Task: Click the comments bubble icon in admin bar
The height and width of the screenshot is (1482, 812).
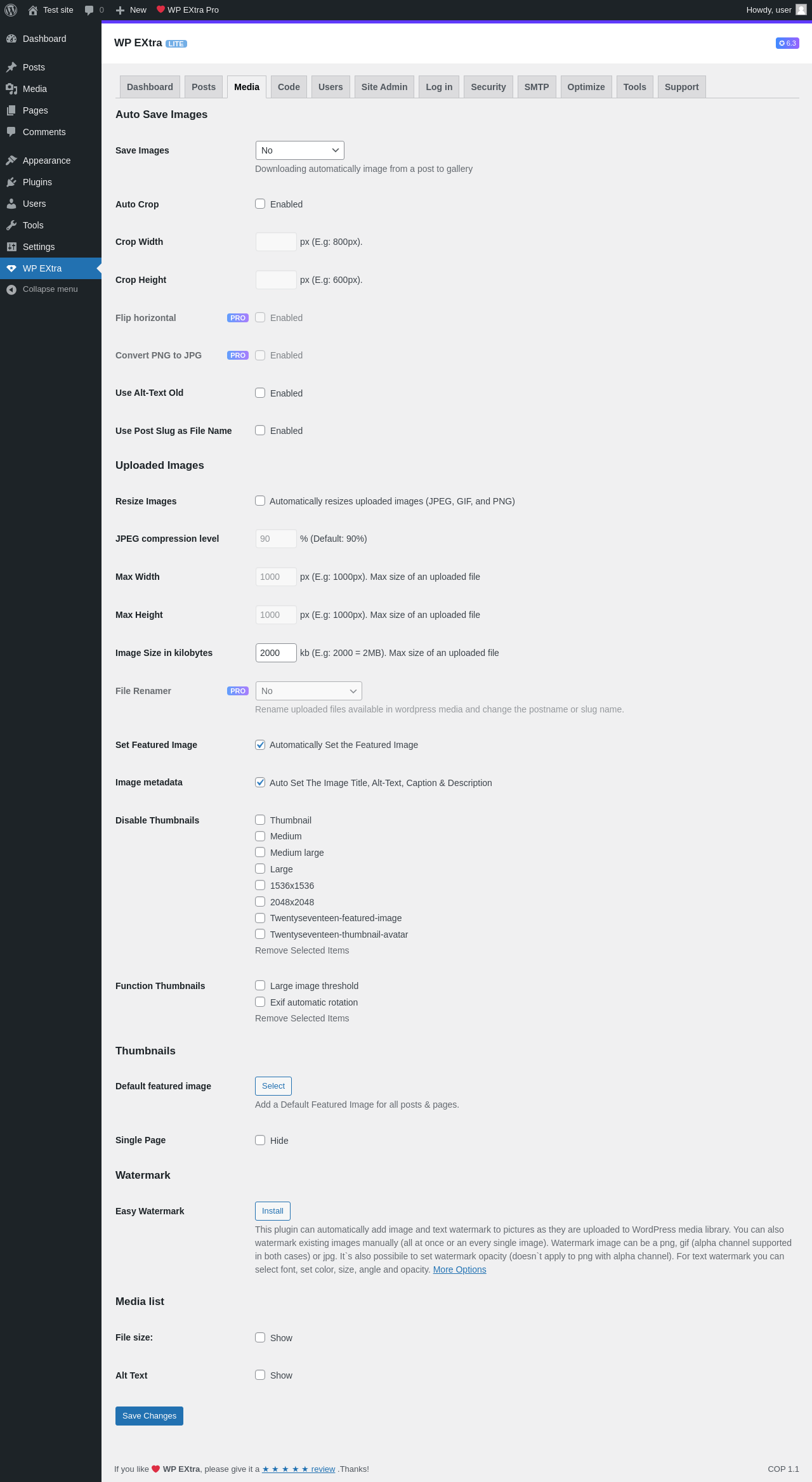Action: click(x=89, y=10)
